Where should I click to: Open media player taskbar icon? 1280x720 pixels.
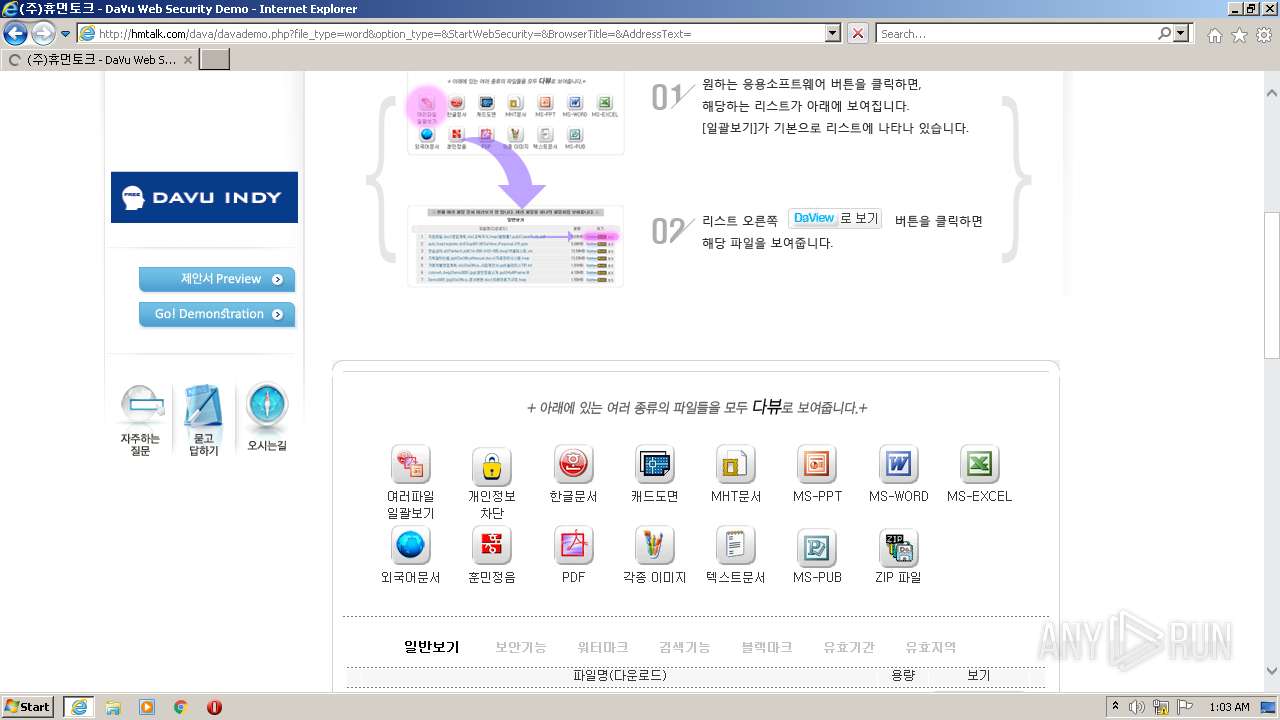(147, 707)
